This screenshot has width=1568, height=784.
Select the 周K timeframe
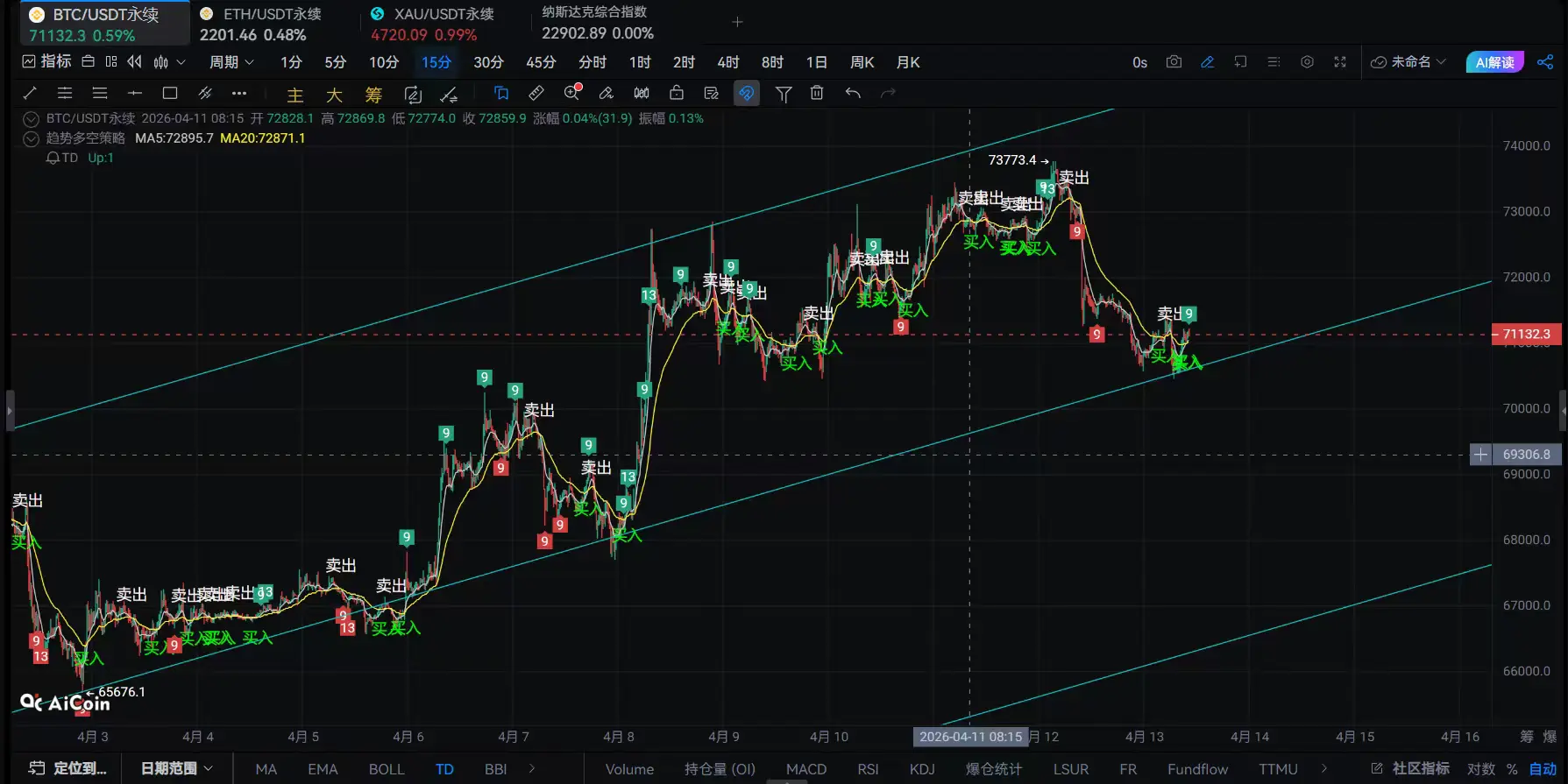(x=862, y=62)
